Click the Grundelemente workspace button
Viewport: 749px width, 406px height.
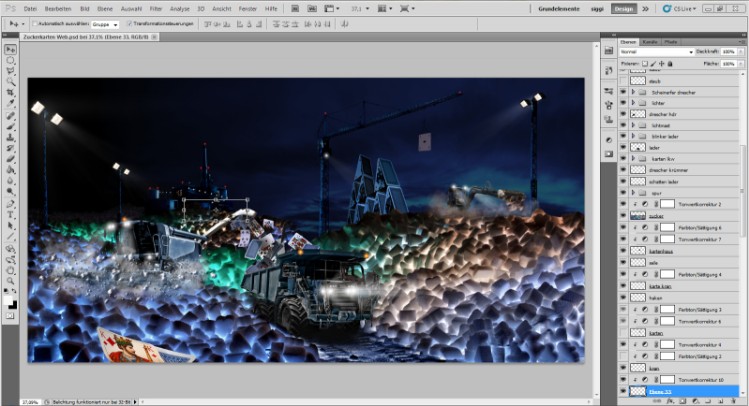coord(559,8)
